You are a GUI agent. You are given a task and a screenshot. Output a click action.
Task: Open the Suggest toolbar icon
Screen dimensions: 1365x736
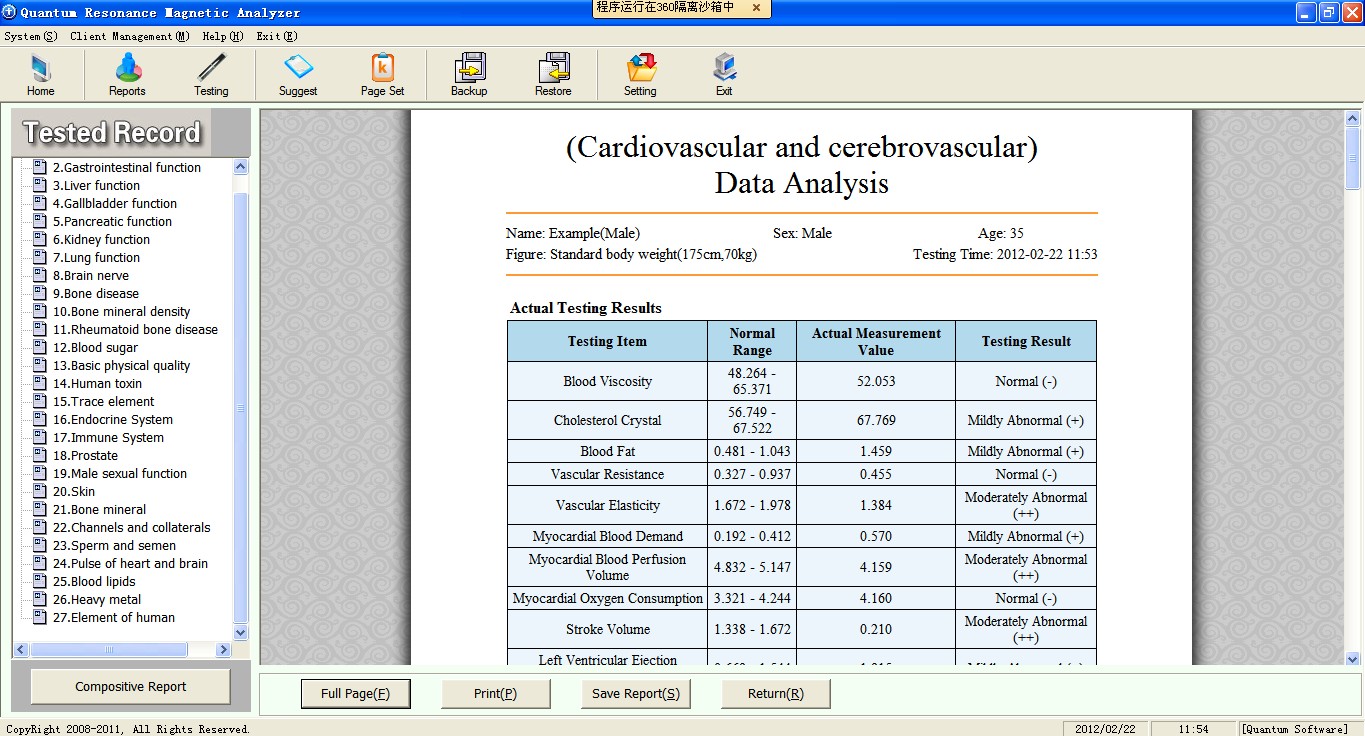[298, 76]
